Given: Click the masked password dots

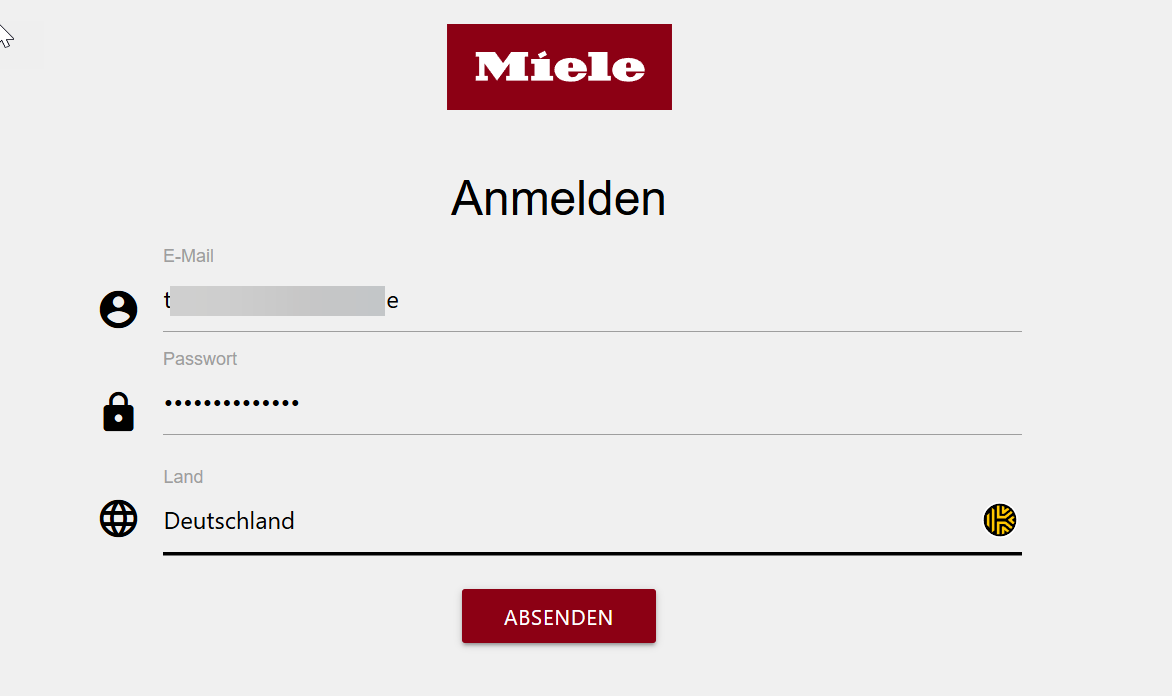Looking at the screenshot, I should coord(231,404).
